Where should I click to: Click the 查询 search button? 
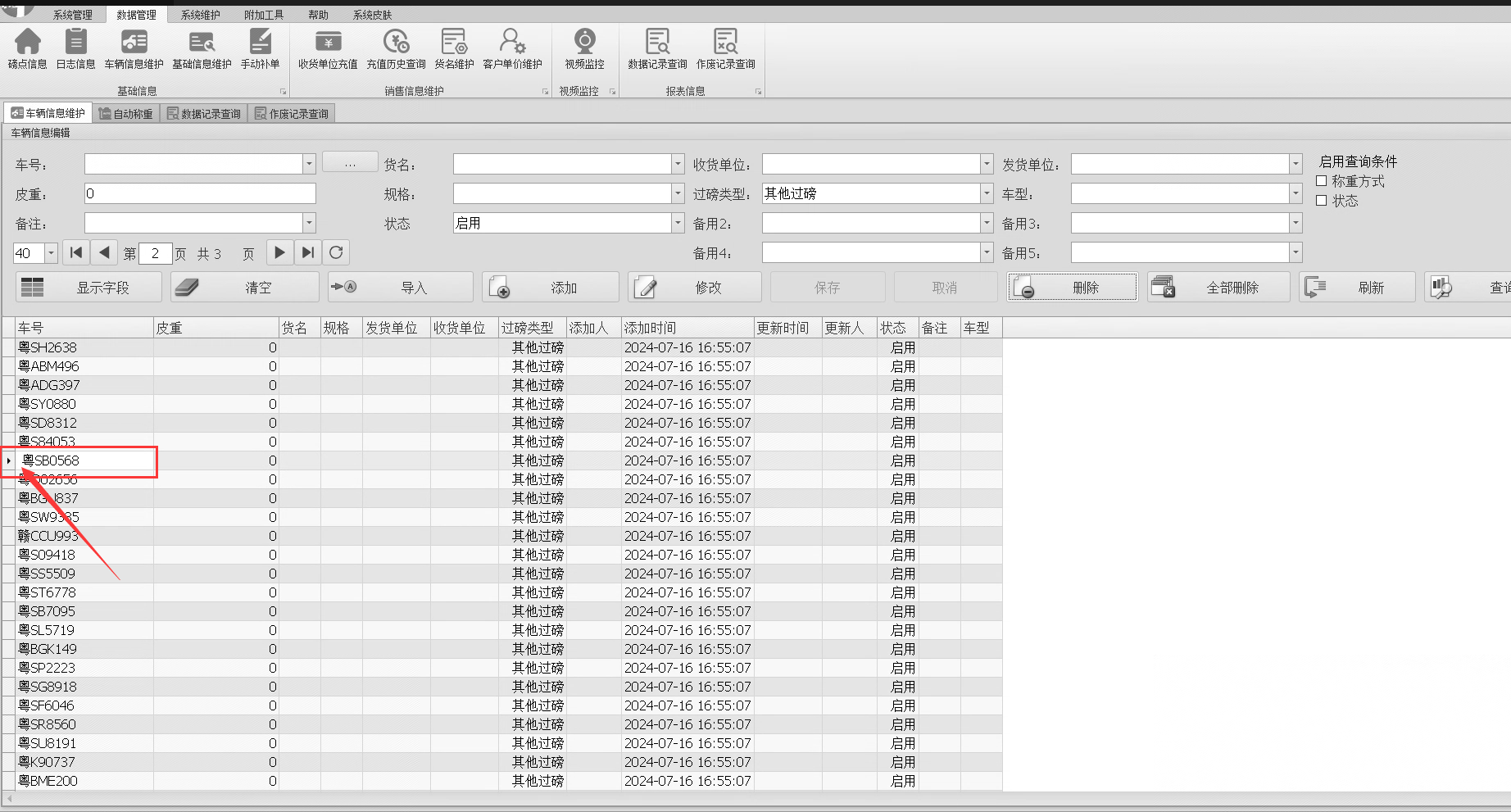tap(1468, 288)
